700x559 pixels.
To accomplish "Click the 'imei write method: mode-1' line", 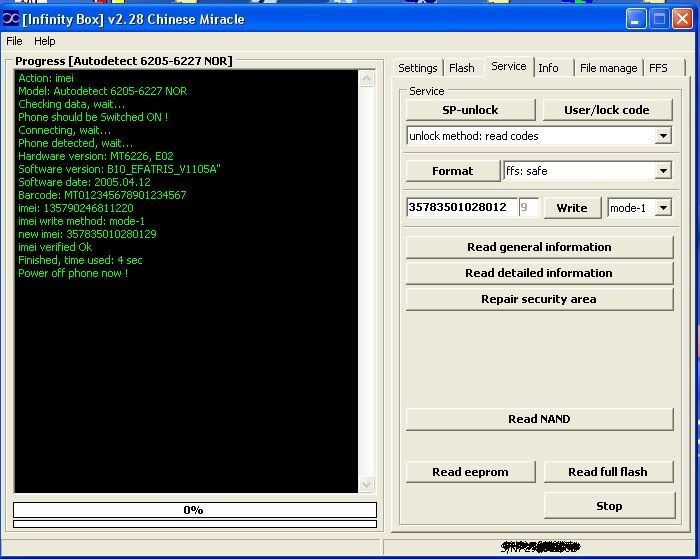I will click(x=81, y=221).
